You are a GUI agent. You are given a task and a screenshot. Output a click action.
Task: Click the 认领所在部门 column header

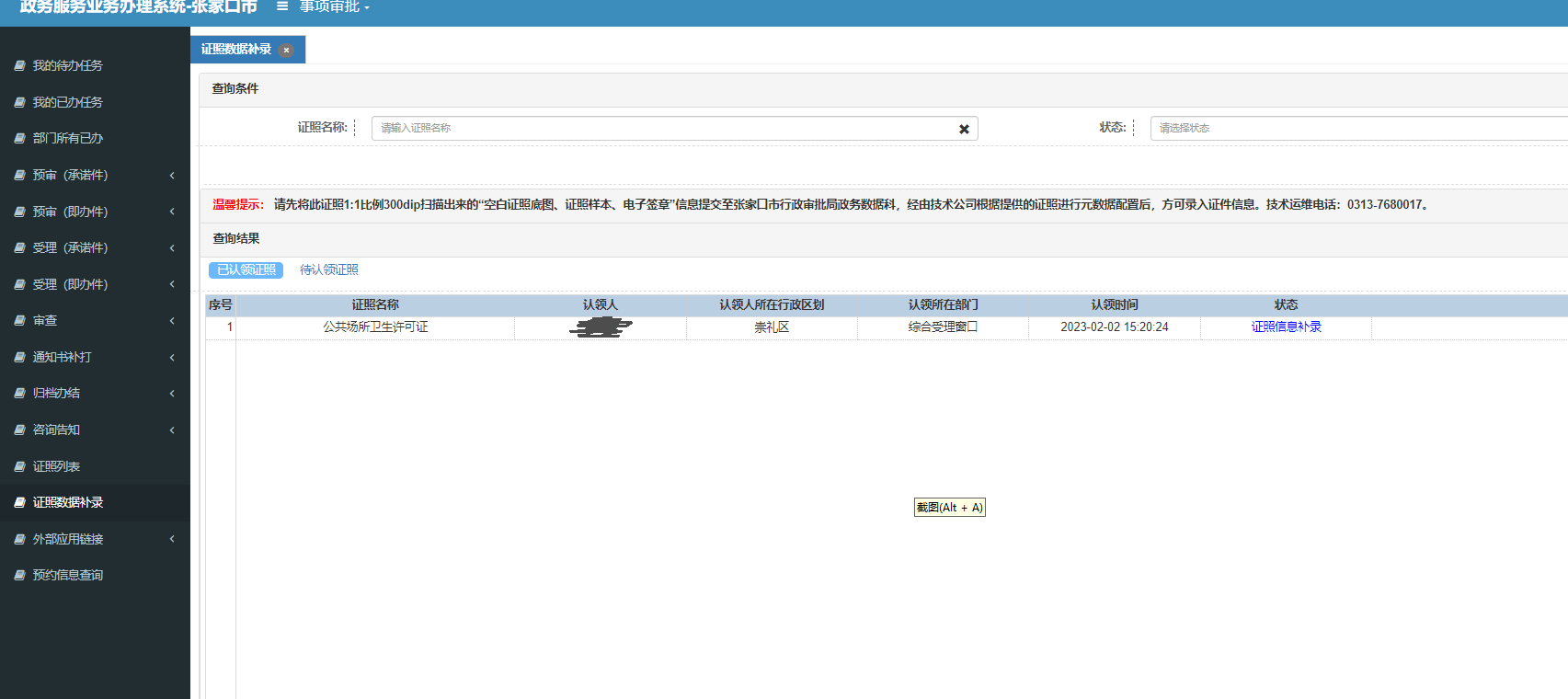point(944,304)
